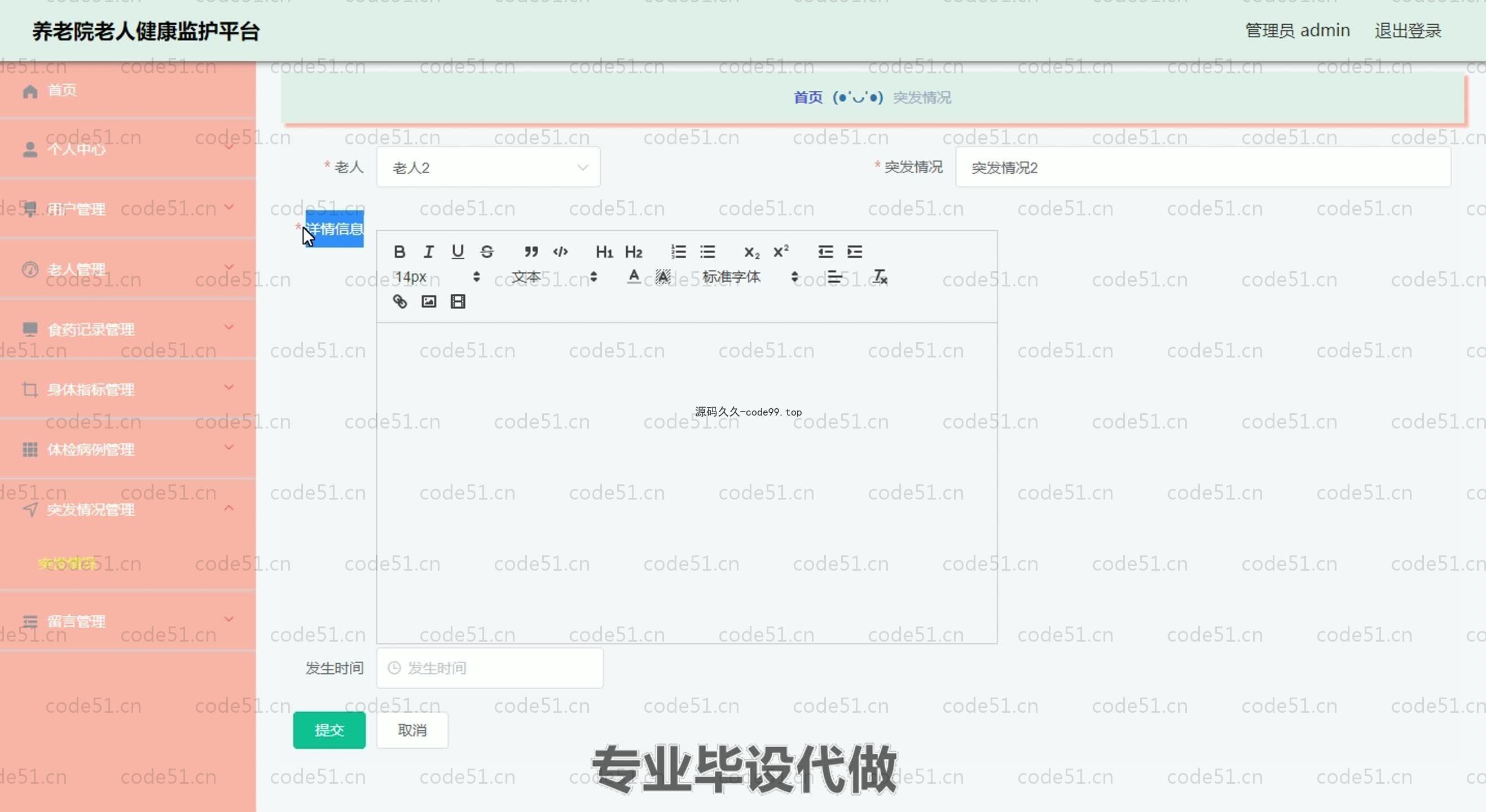Collapse the 突发情况管理 sidebar menu
The width and height of the screenshot is (1486, 812).
[128, 509]
